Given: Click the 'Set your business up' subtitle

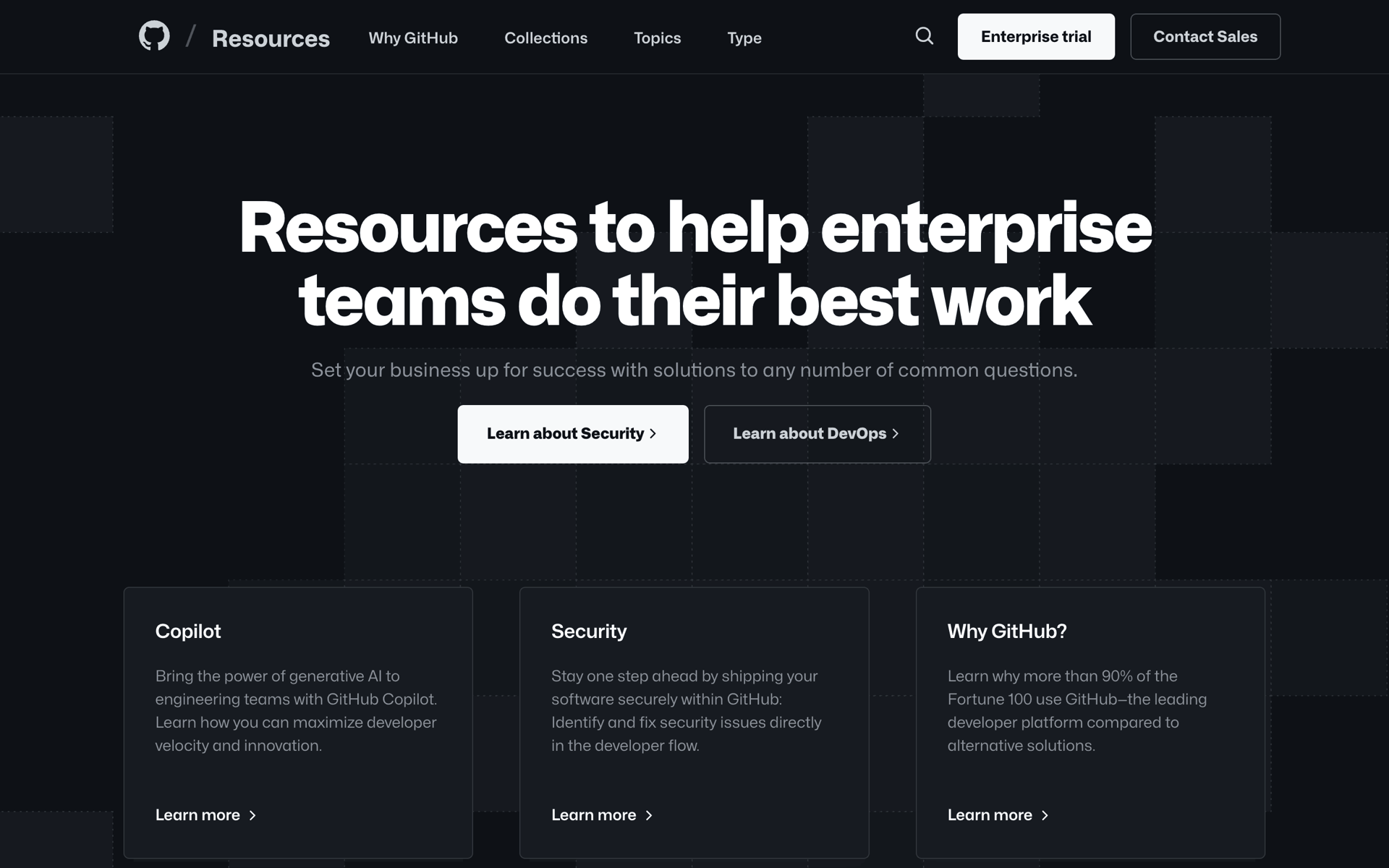Looking at the screenshot, I should (x=694, y=370).
